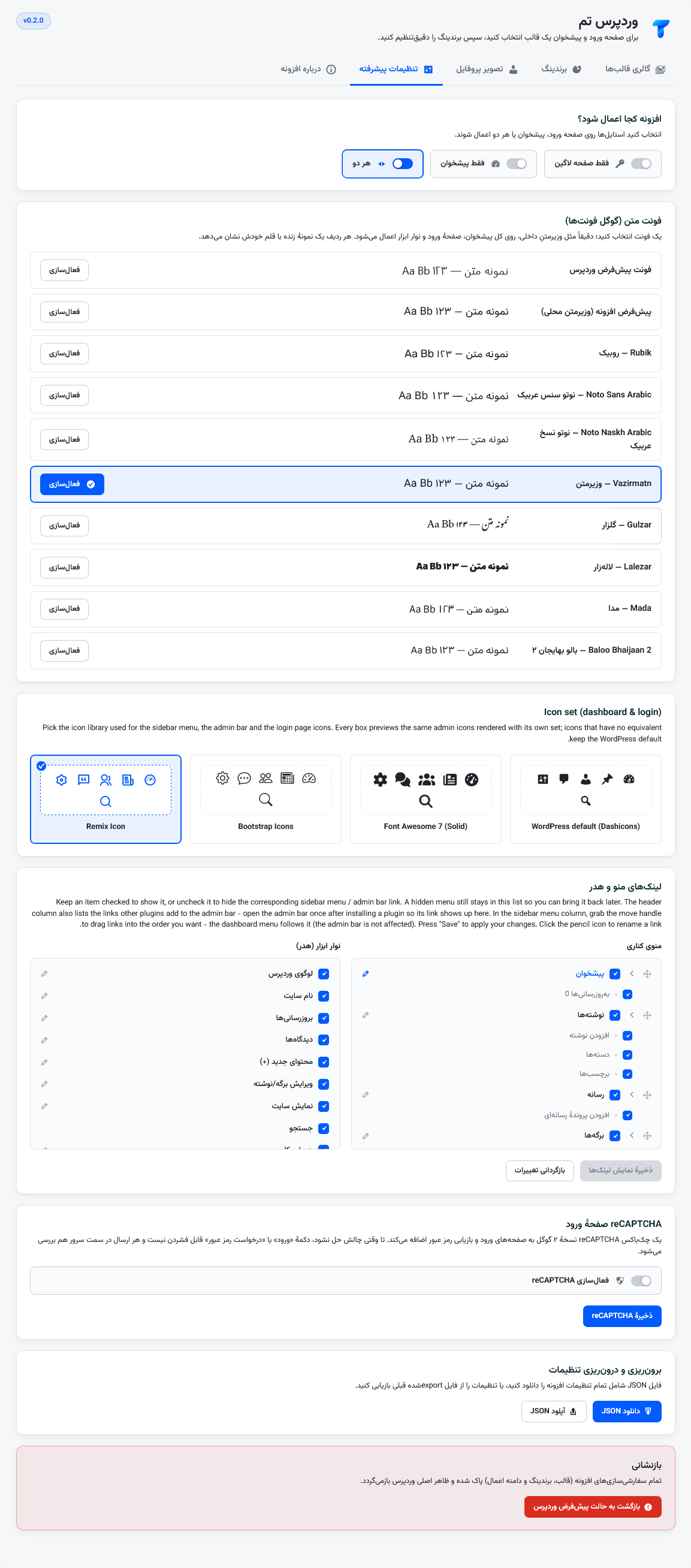Click the move handle beside برگه‌ها
The width and height of the screenshot is (691, 1568).
point(647,1136)
